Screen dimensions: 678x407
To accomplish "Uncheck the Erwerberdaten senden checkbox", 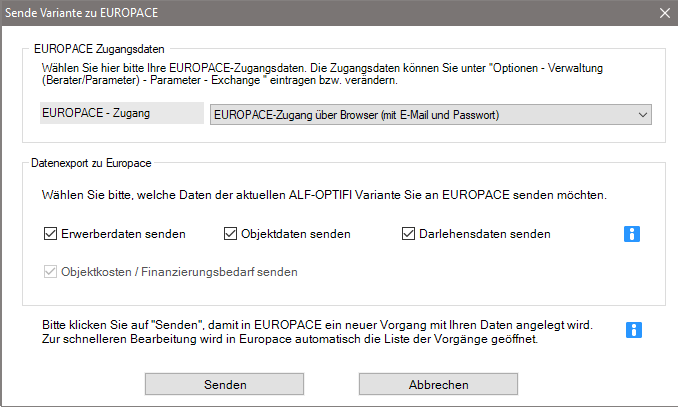I will [51, 234].
